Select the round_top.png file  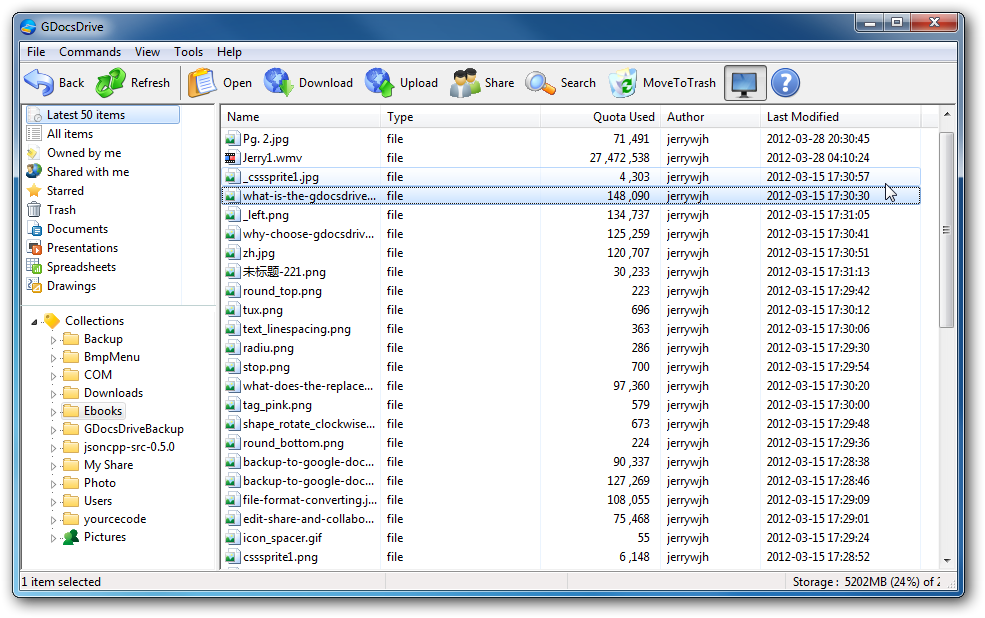pyautogui.click(x=571, y=291)
